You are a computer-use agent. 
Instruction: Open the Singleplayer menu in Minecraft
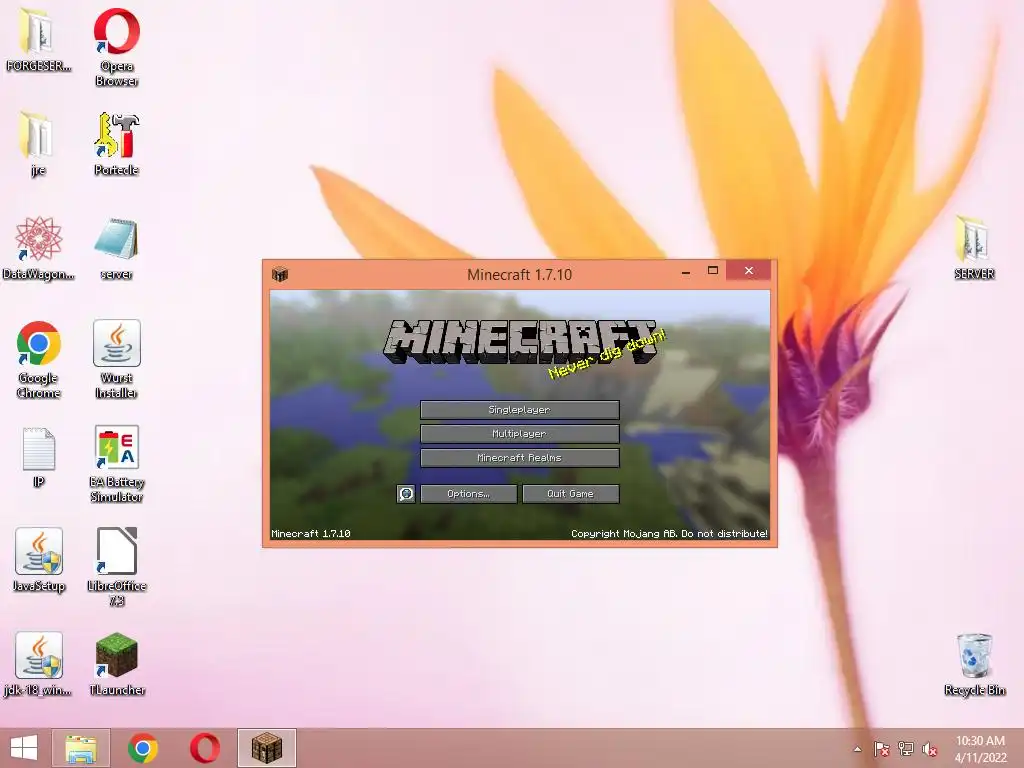519,409
